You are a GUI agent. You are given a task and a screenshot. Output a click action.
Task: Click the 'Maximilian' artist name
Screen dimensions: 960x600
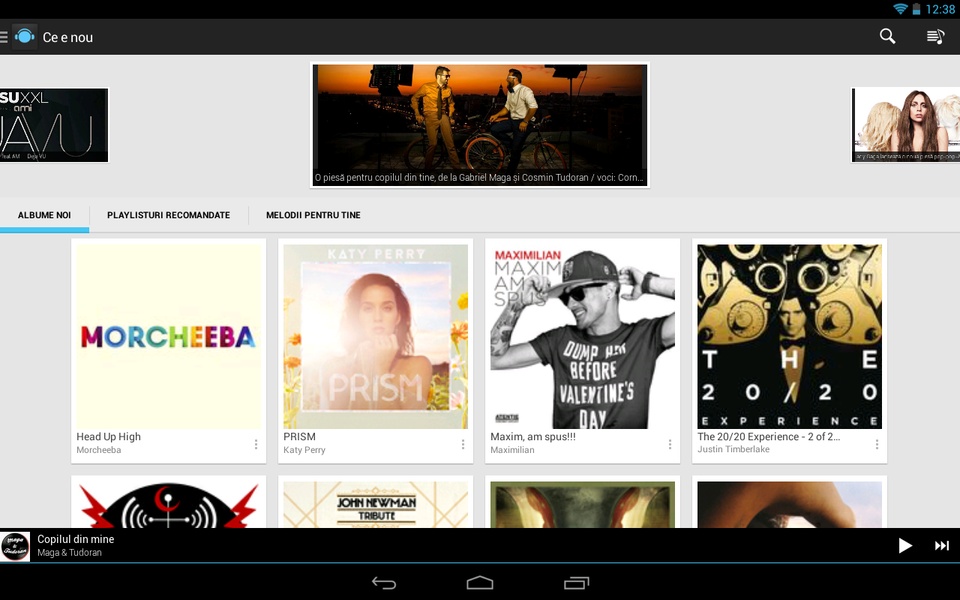512,450
